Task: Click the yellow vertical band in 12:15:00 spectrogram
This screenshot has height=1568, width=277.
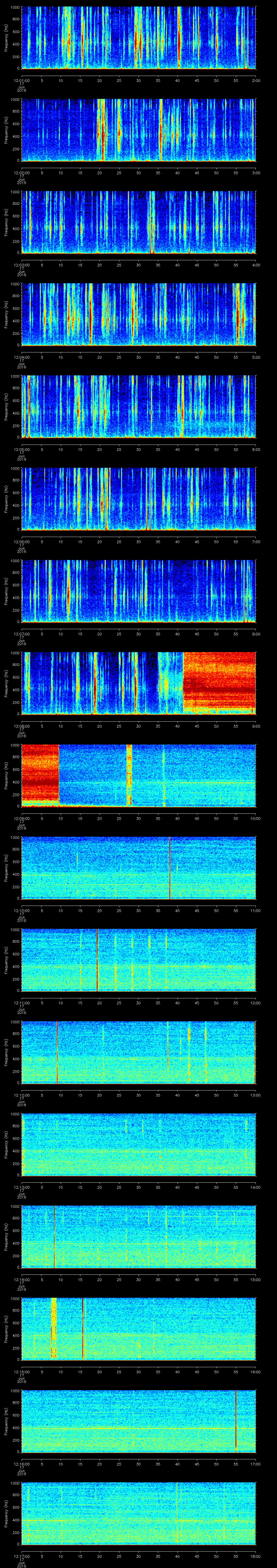Action: [54, 1328]
